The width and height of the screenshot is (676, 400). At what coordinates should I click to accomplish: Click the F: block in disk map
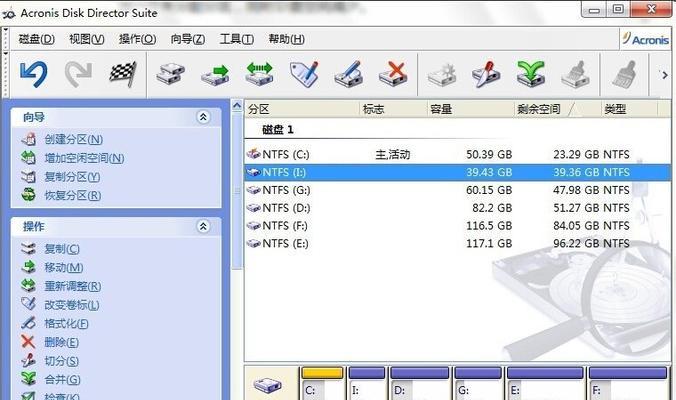pyautogui.click(x=628, y=383)
